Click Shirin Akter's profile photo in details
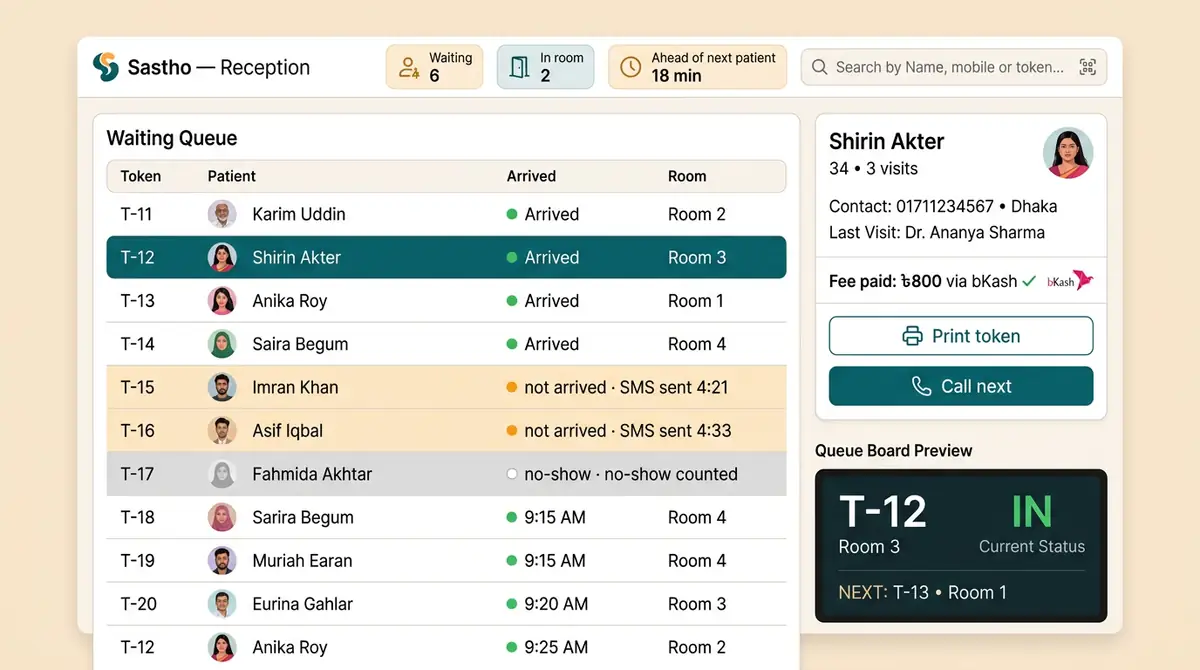 click(x=1068, y=153)
